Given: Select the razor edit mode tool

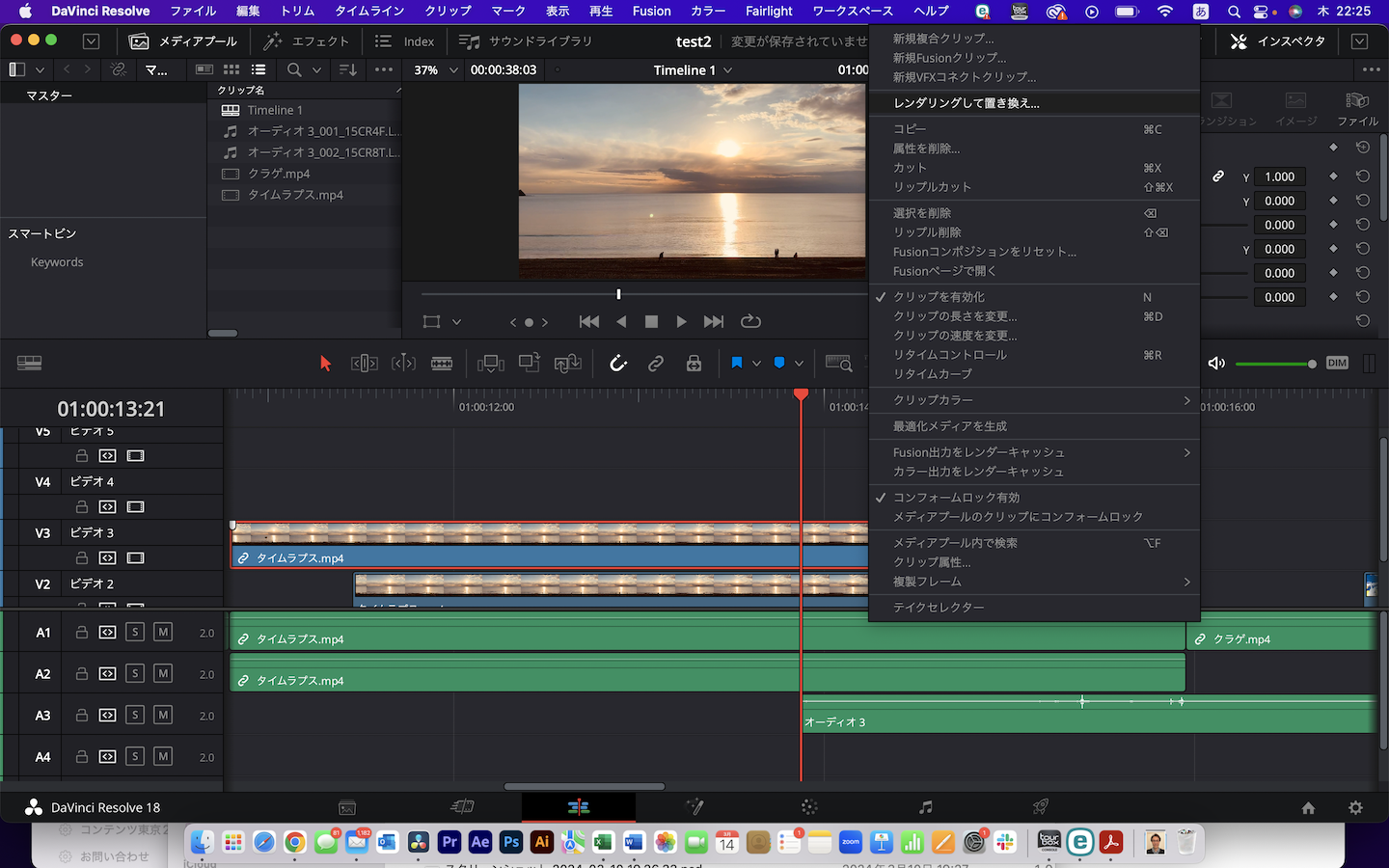Looking at the screenshot, I should tap(442, 364).
